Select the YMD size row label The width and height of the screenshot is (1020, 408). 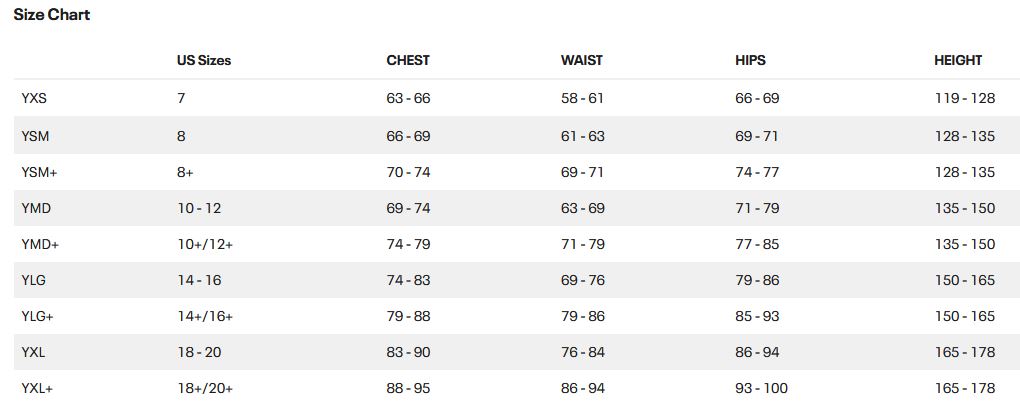point(36,208)
